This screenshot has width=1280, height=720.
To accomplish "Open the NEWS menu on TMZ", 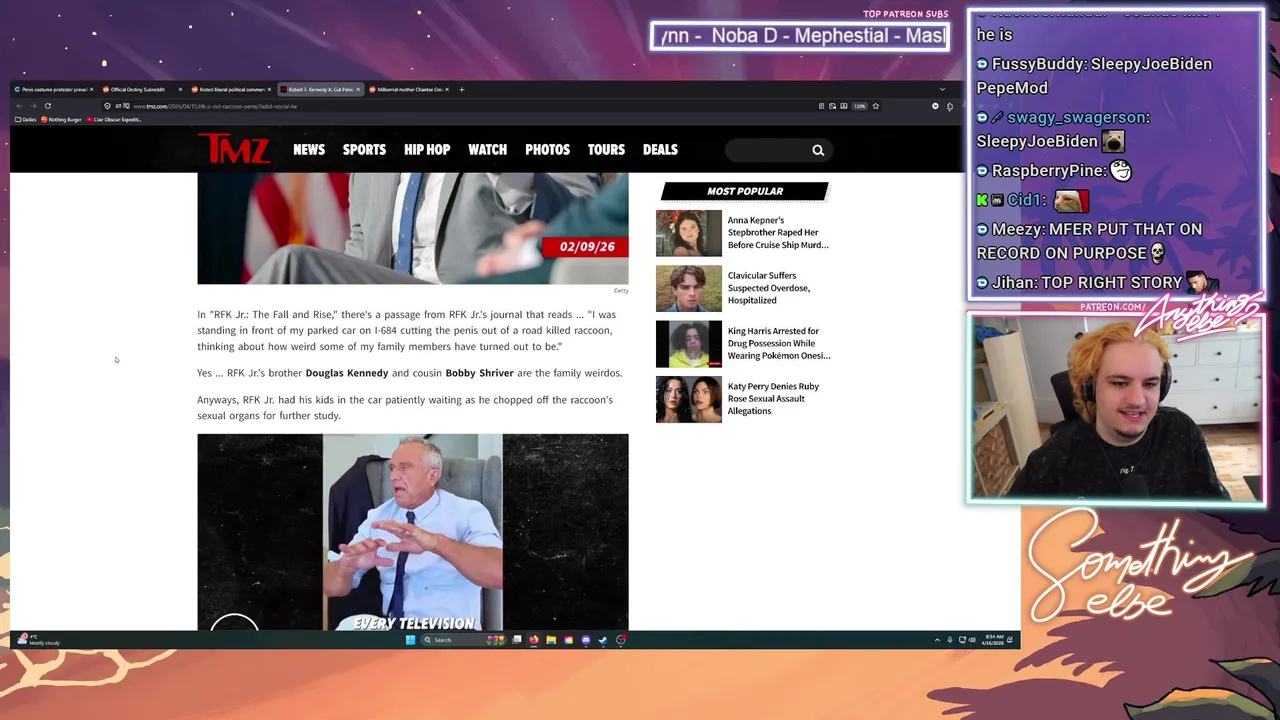I will coord(309,149).
